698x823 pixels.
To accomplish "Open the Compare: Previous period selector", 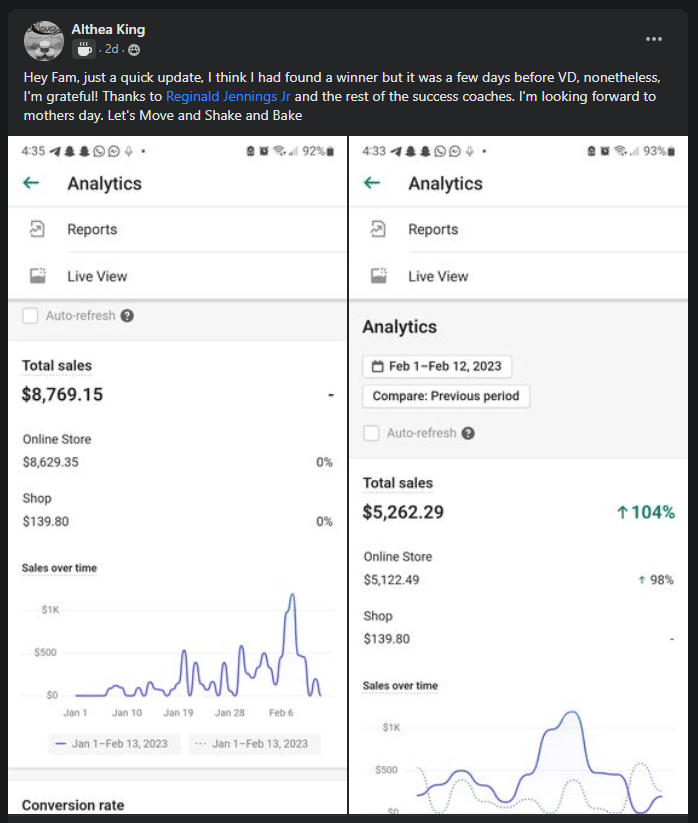I will 445,396.
